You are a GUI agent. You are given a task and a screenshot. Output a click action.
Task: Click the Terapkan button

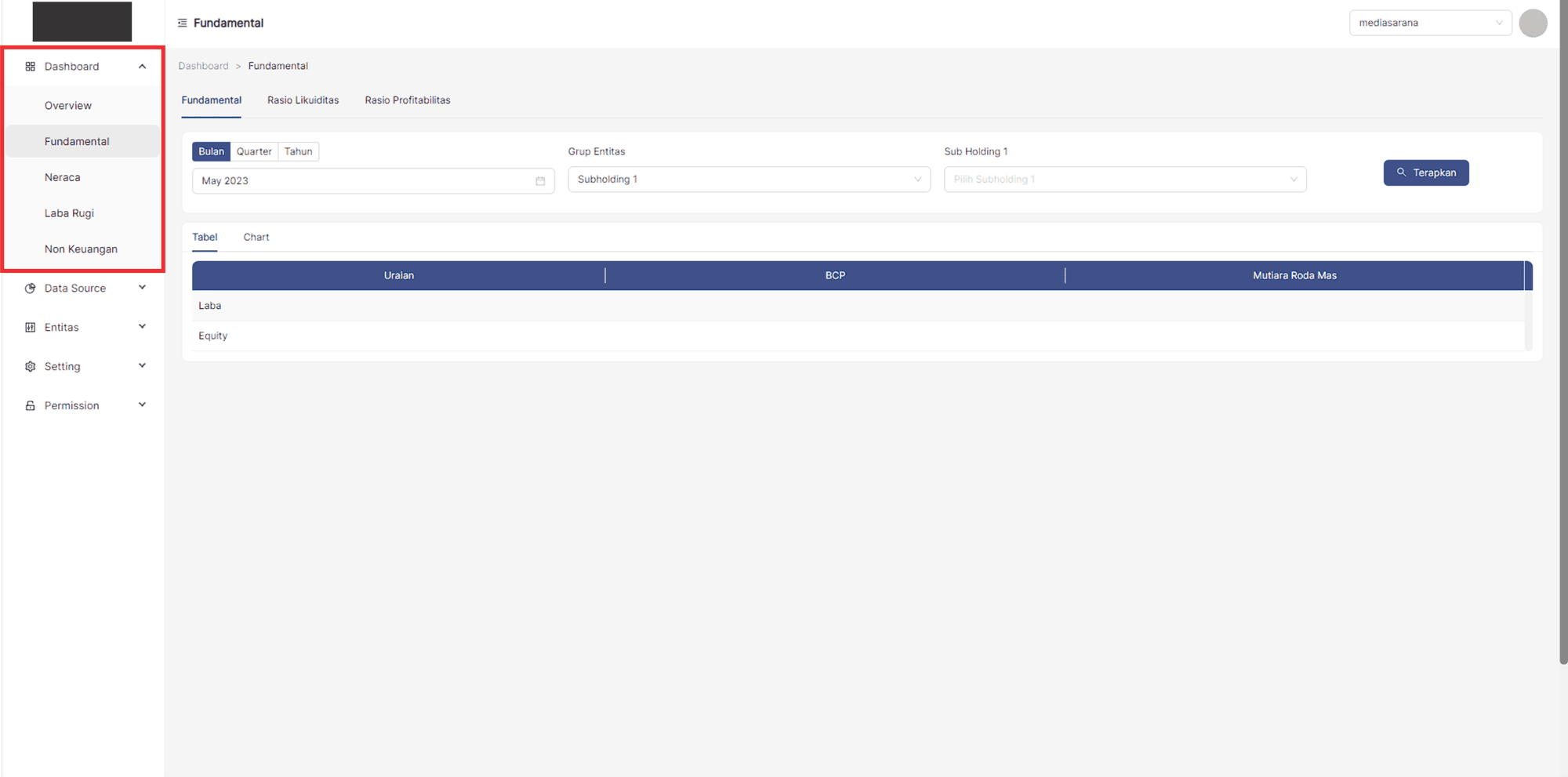[1425, 172]
